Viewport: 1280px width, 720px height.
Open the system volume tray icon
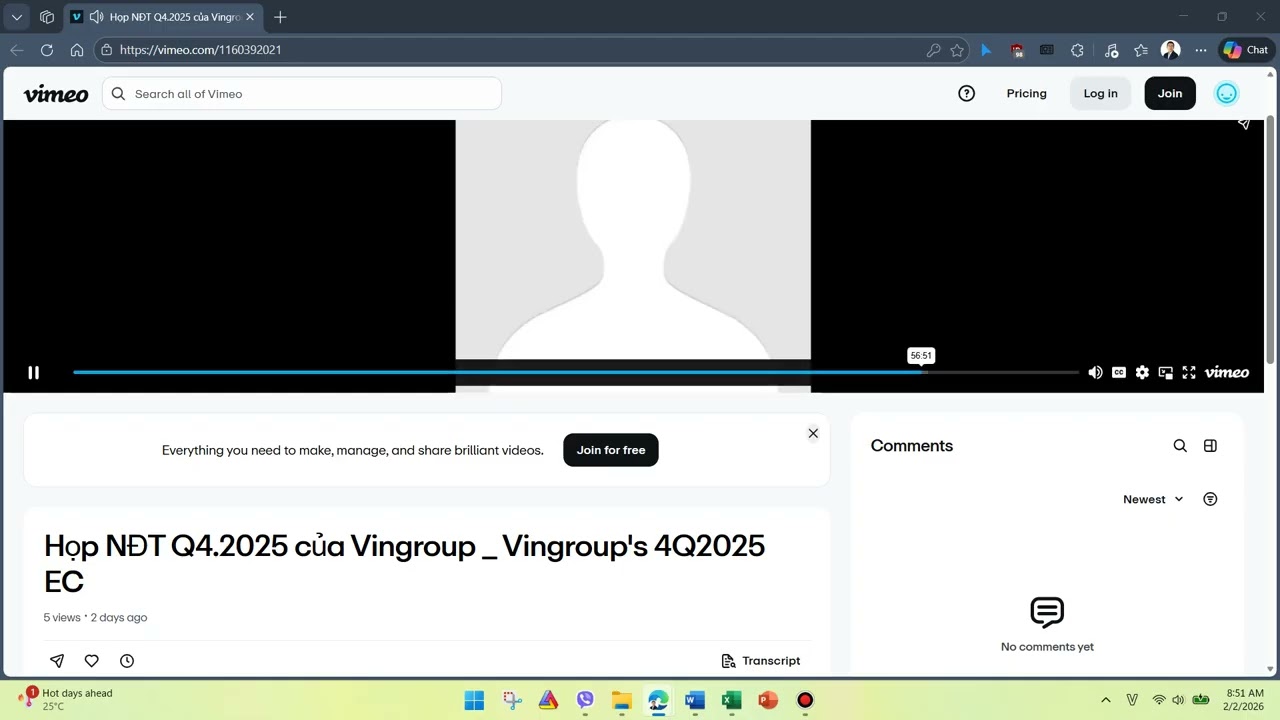(x=1178, y=700)
